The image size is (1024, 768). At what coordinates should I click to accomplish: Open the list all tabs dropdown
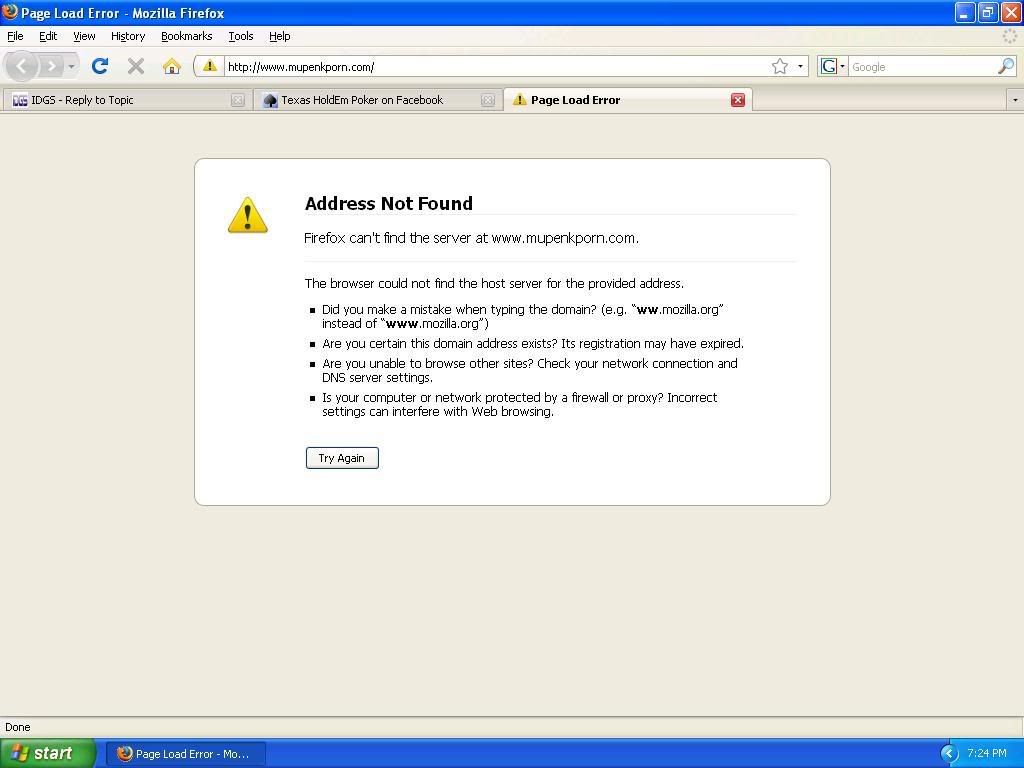(1015, 101)
